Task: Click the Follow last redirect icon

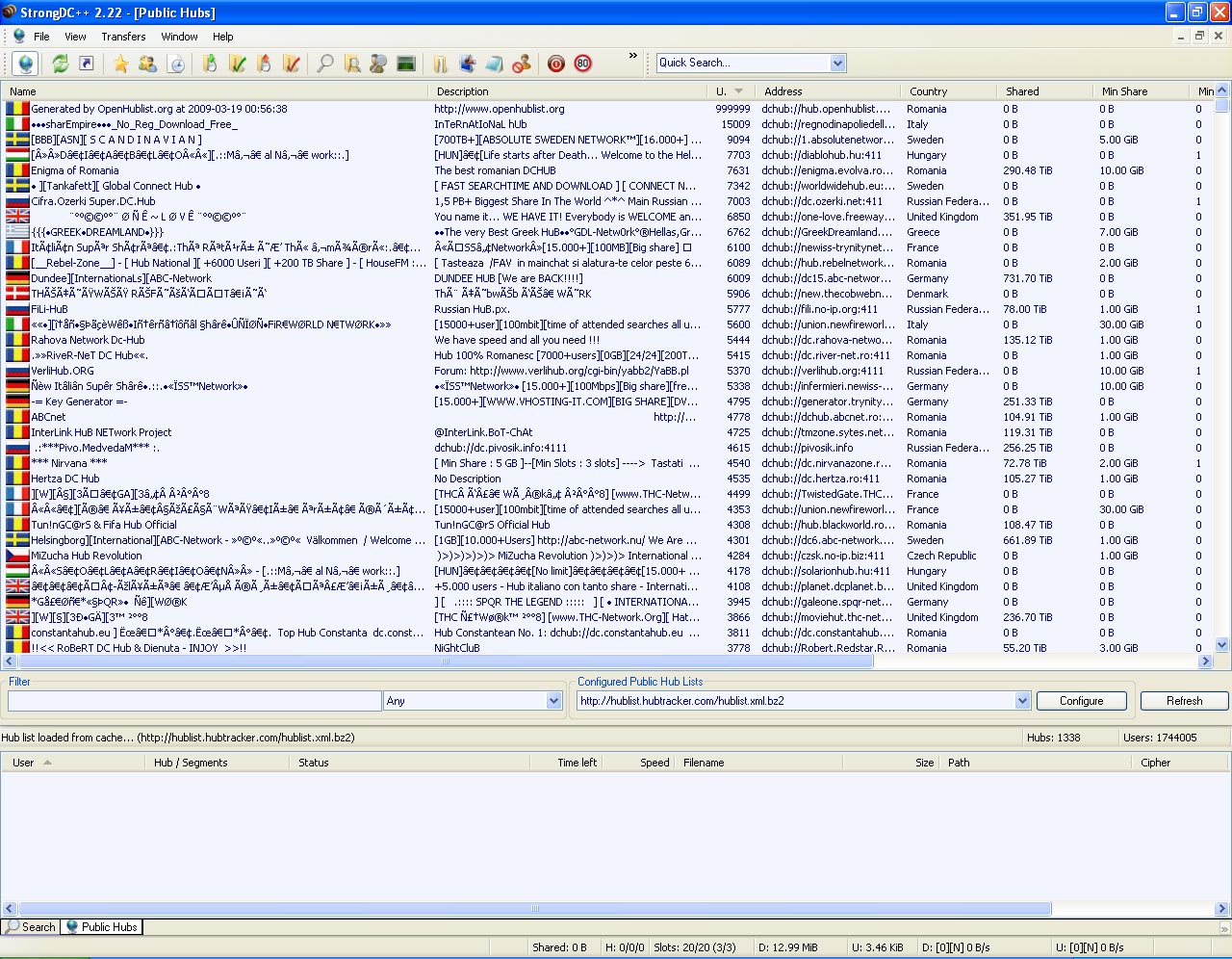Action: click(87, 64)
